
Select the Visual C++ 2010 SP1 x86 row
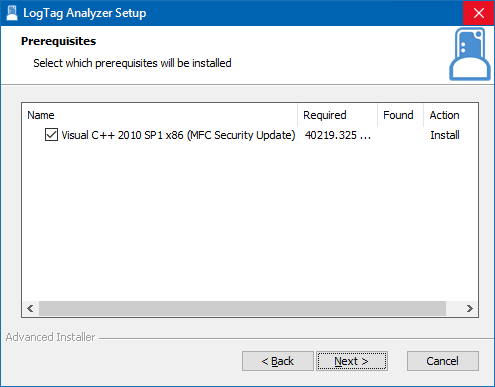[x=250, y=135]
